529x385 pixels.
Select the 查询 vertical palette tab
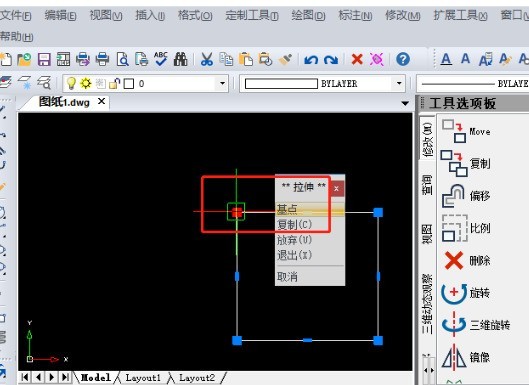[427, 185]
